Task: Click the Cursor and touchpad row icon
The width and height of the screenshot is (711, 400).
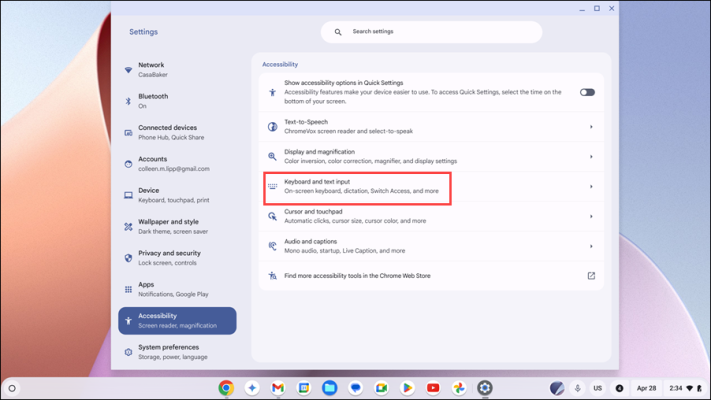Action: pyautogui.click(x=272, y=216)
